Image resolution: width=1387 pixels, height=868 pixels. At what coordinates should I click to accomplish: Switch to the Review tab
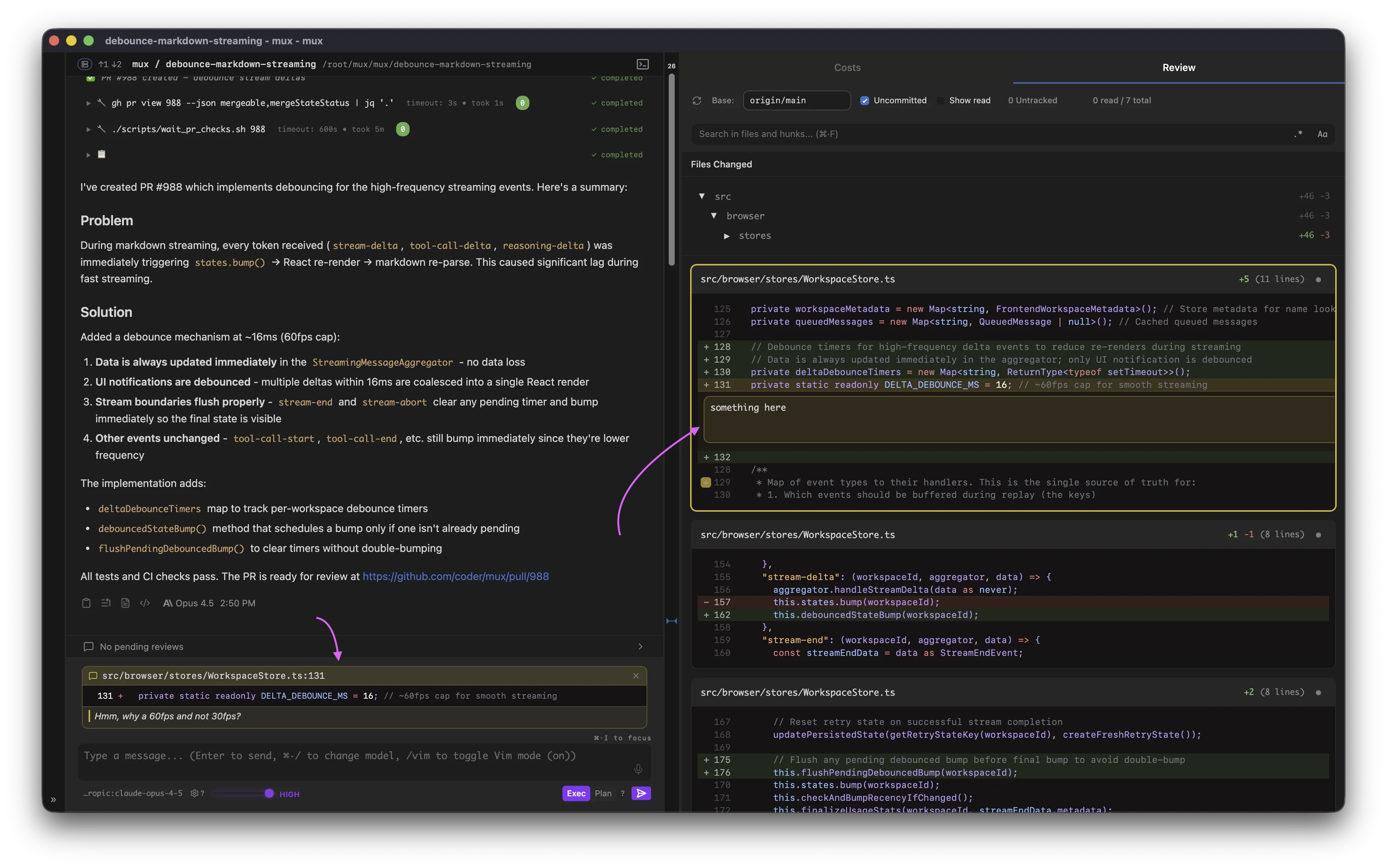click(x=1178, y=67)
